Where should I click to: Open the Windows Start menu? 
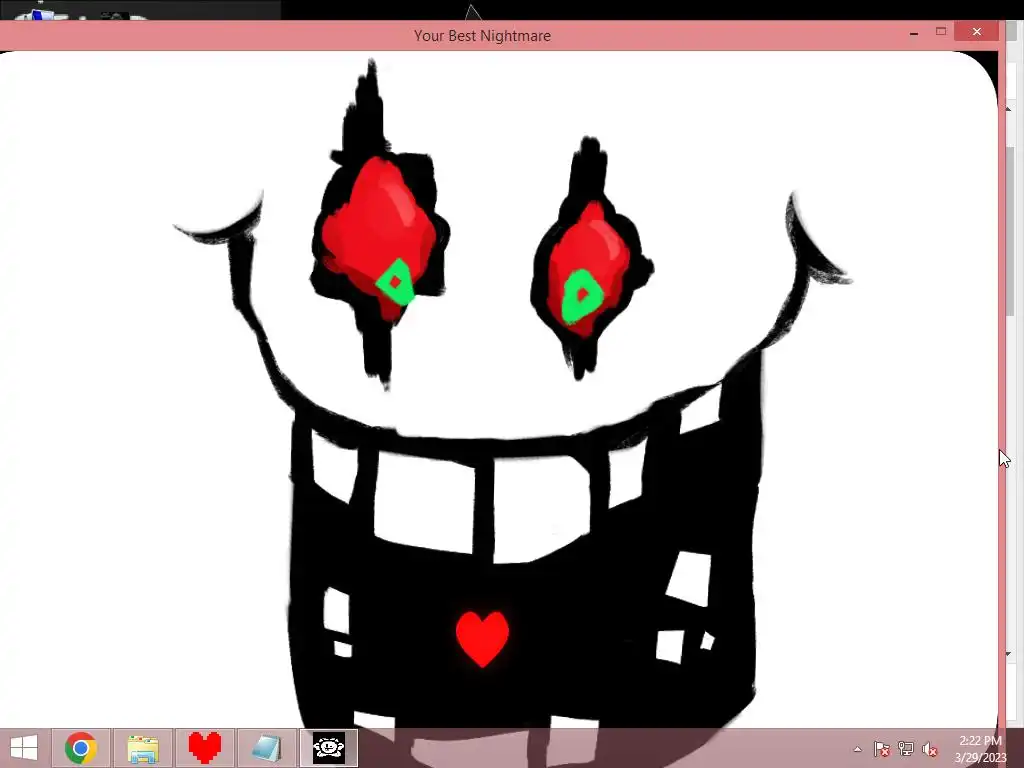point(24,748)
